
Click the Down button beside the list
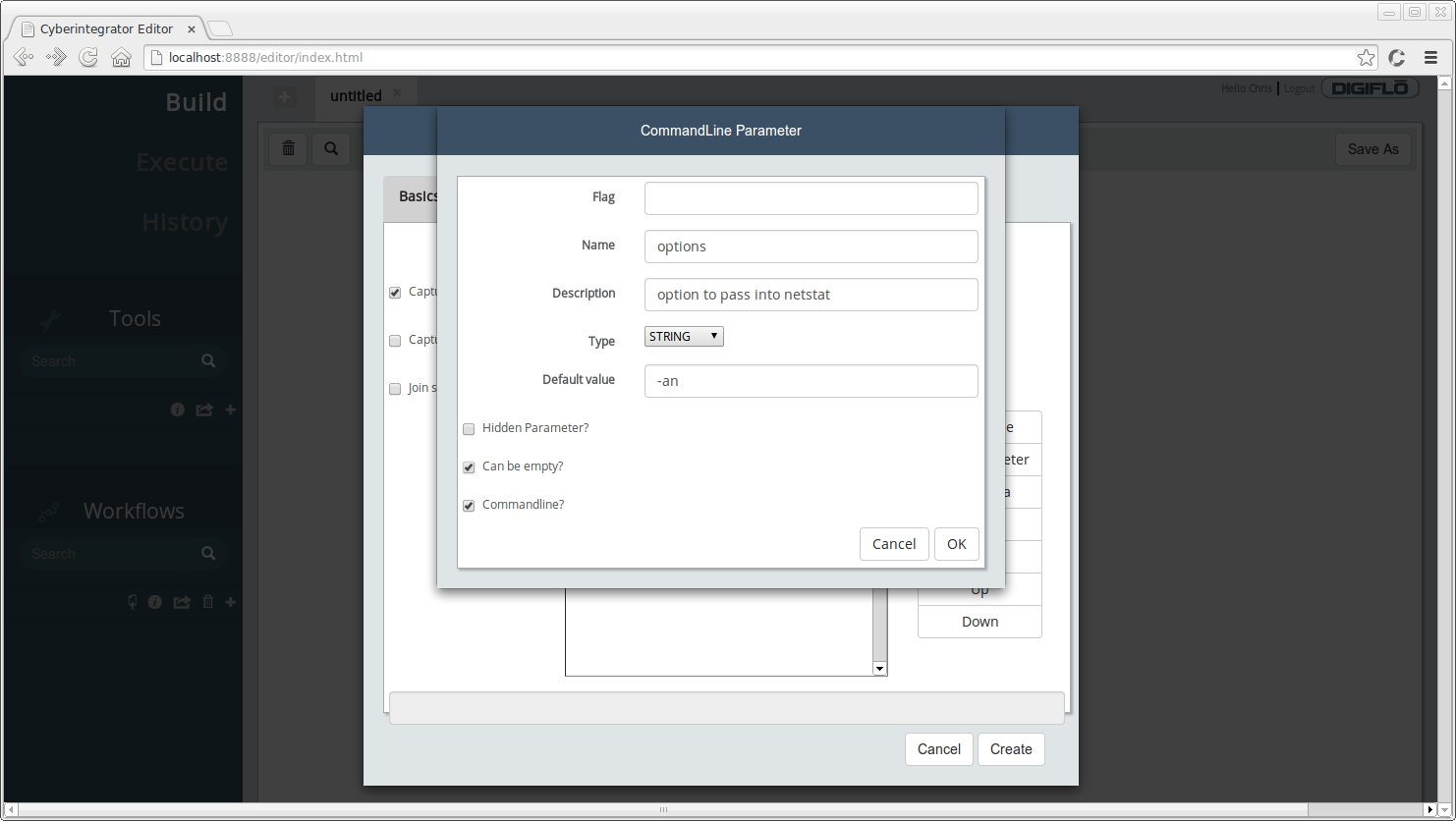pyautogui.click(x=980, y=622)
